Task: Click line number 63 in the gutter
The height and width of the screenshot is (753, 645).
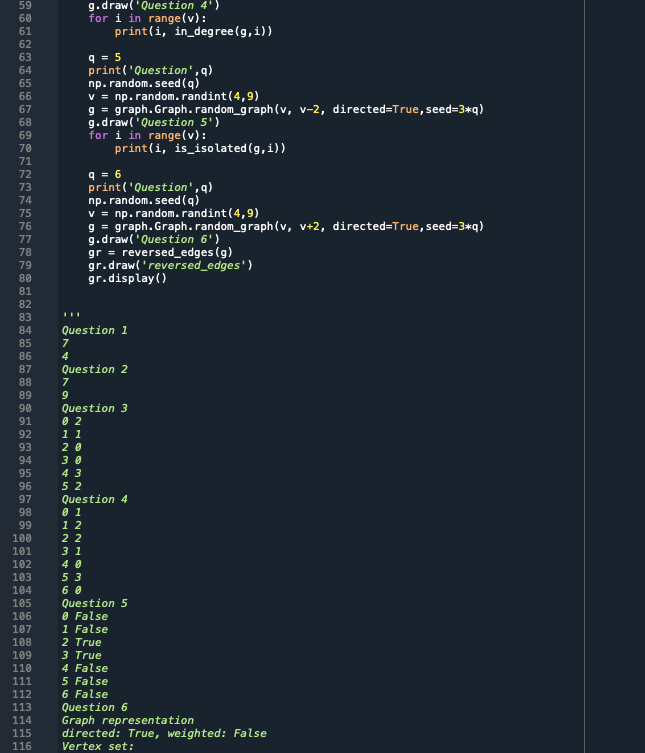Action: 25,58
